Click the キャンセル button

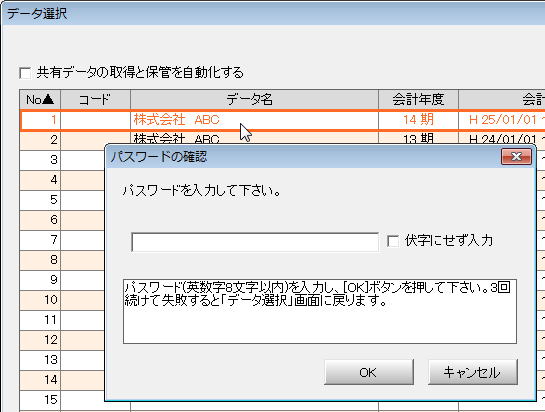(x=472, y=372)
